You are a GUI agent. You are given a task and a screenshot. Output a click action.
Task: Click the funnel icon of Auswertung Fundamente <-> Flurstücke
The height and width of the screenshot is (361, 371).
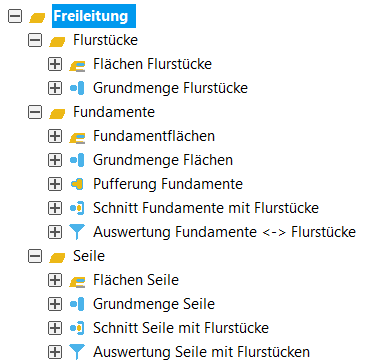coord(77,232)
